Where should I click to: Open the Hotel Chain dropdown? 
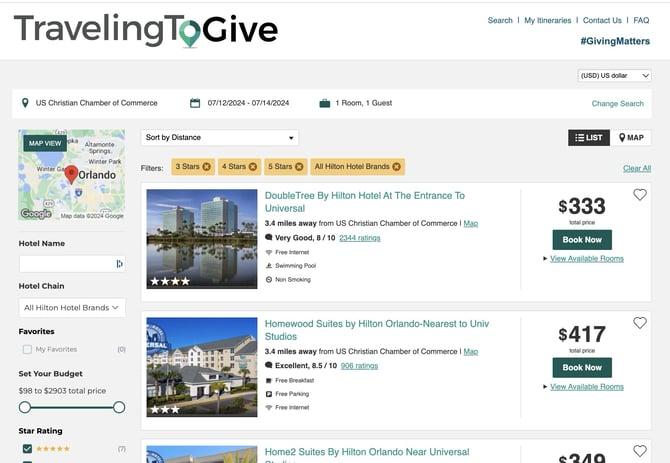tap(72, 308)
